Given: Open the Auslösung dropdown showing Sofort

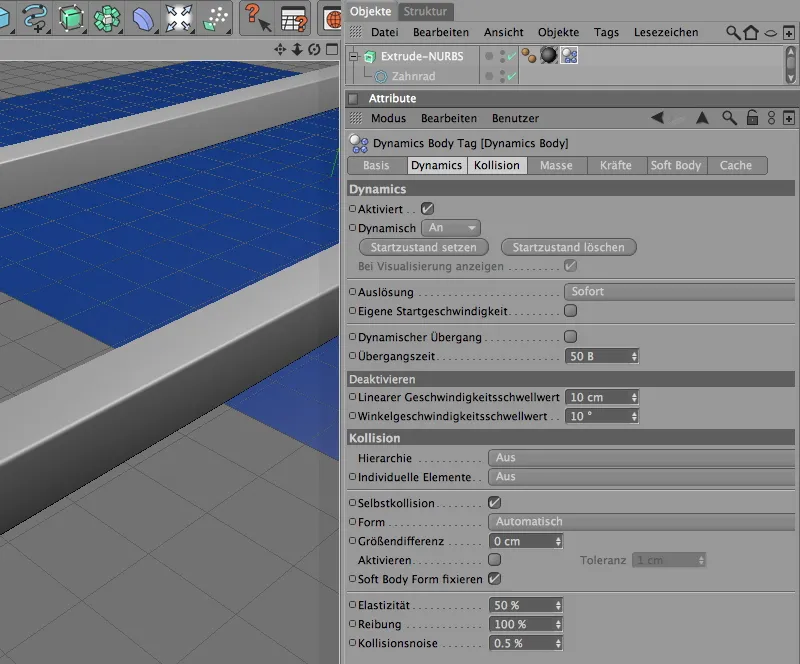Looking at the screenshot, I should (x=680, y=292).
